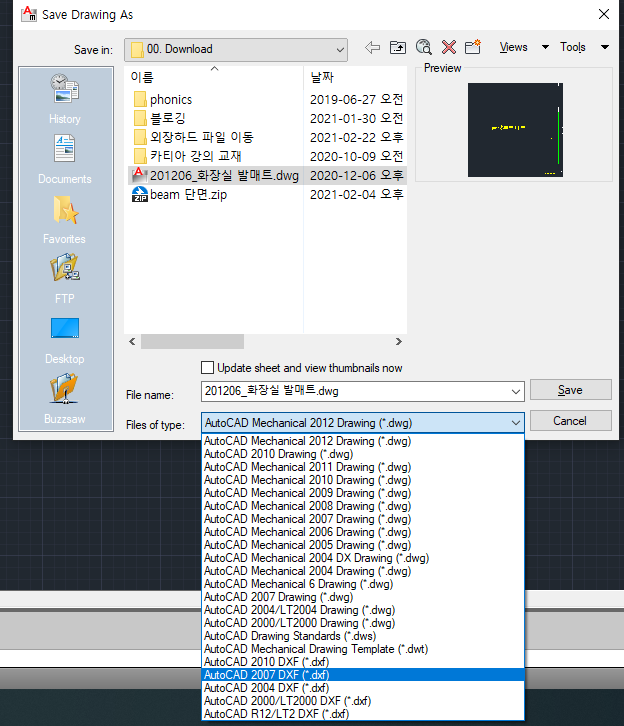Click the file list scroll-right arrow

click(x=398, y=342)
